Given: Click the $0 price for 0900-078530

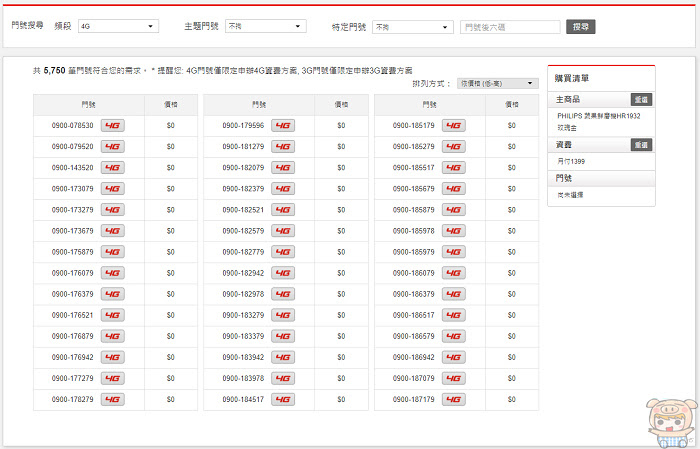Looking at the screenshot, I should tap(171, 125).
